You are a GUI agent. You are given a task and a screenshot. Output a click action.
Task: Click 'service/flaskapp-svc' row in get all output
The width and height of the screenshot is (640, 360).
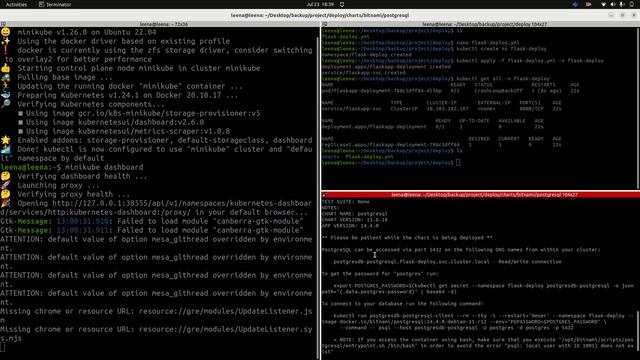tap(442, 109)
